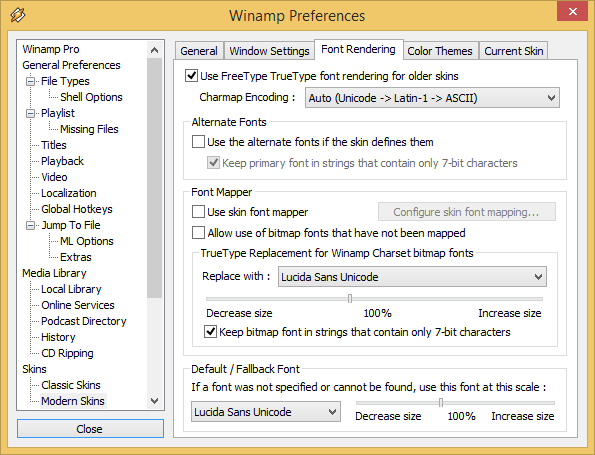Click the TrueType replacement size slider thumb

coord(350,299)
